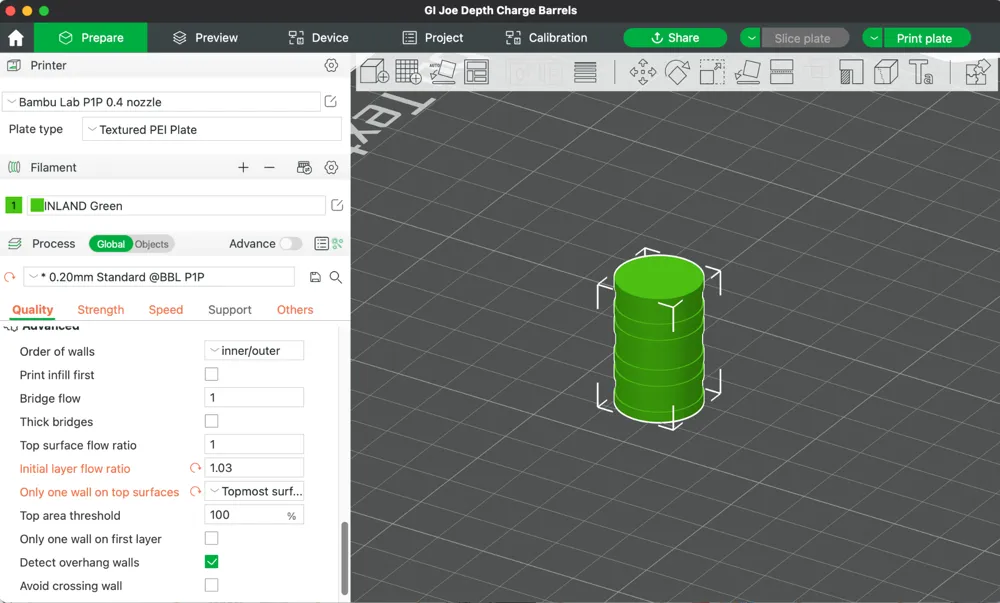Open the Text shape tool
Viewport: 1000px width, 603px height.
920,72
